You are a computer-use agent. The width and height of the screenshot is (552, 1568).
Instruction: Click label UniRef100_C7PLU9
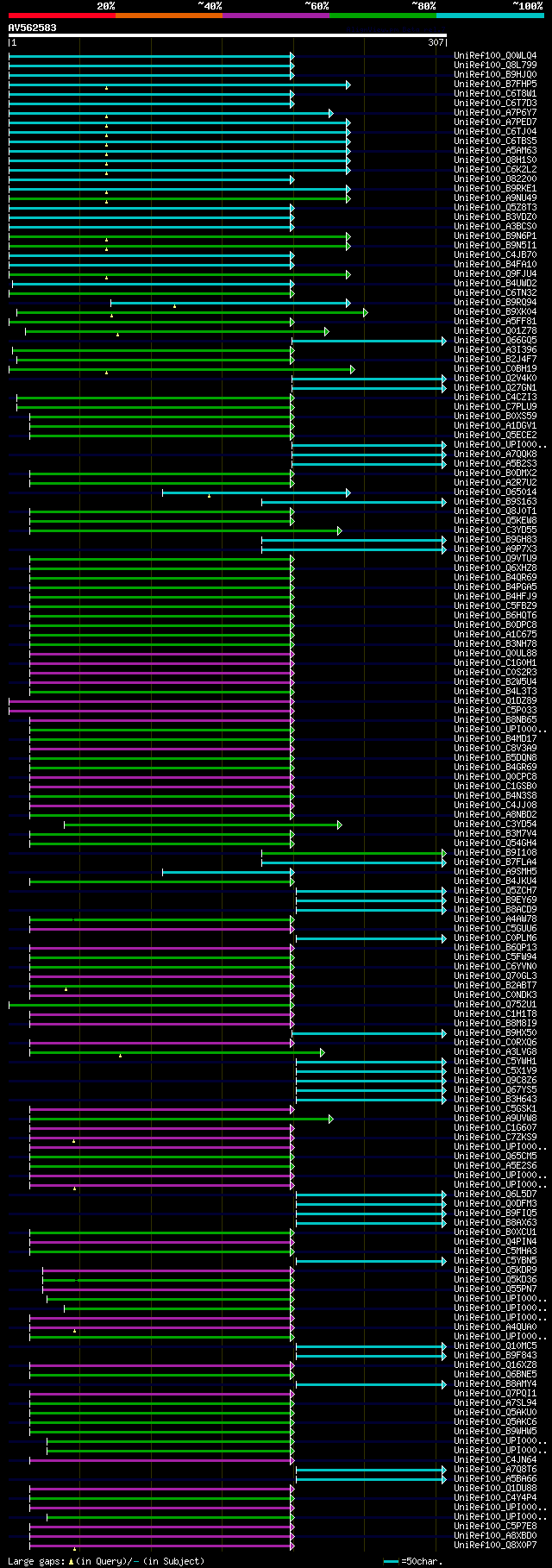(x=495, y=407)
